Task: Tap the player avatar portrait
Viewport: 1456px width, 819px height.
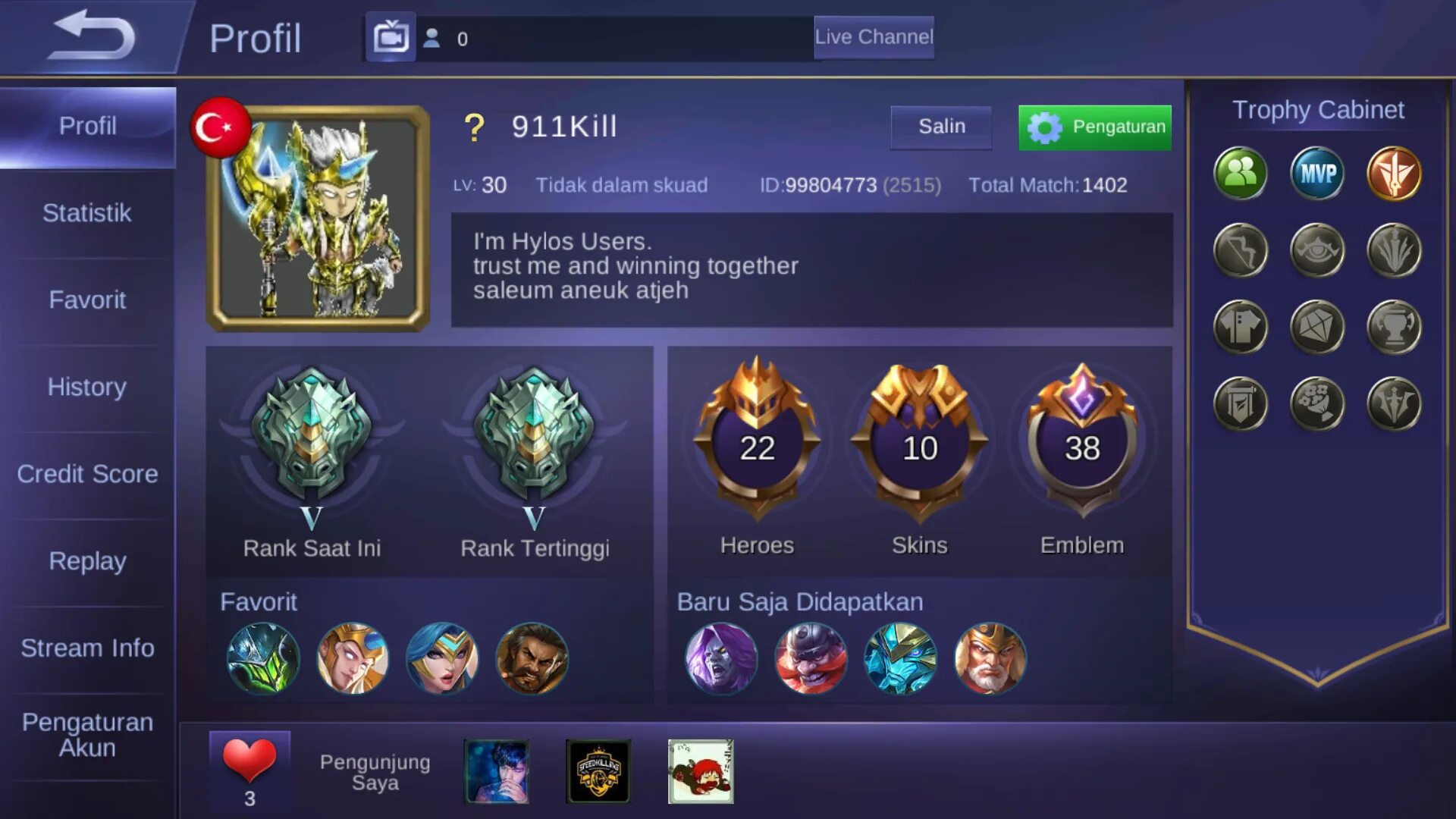Action: tap(318, 218)
